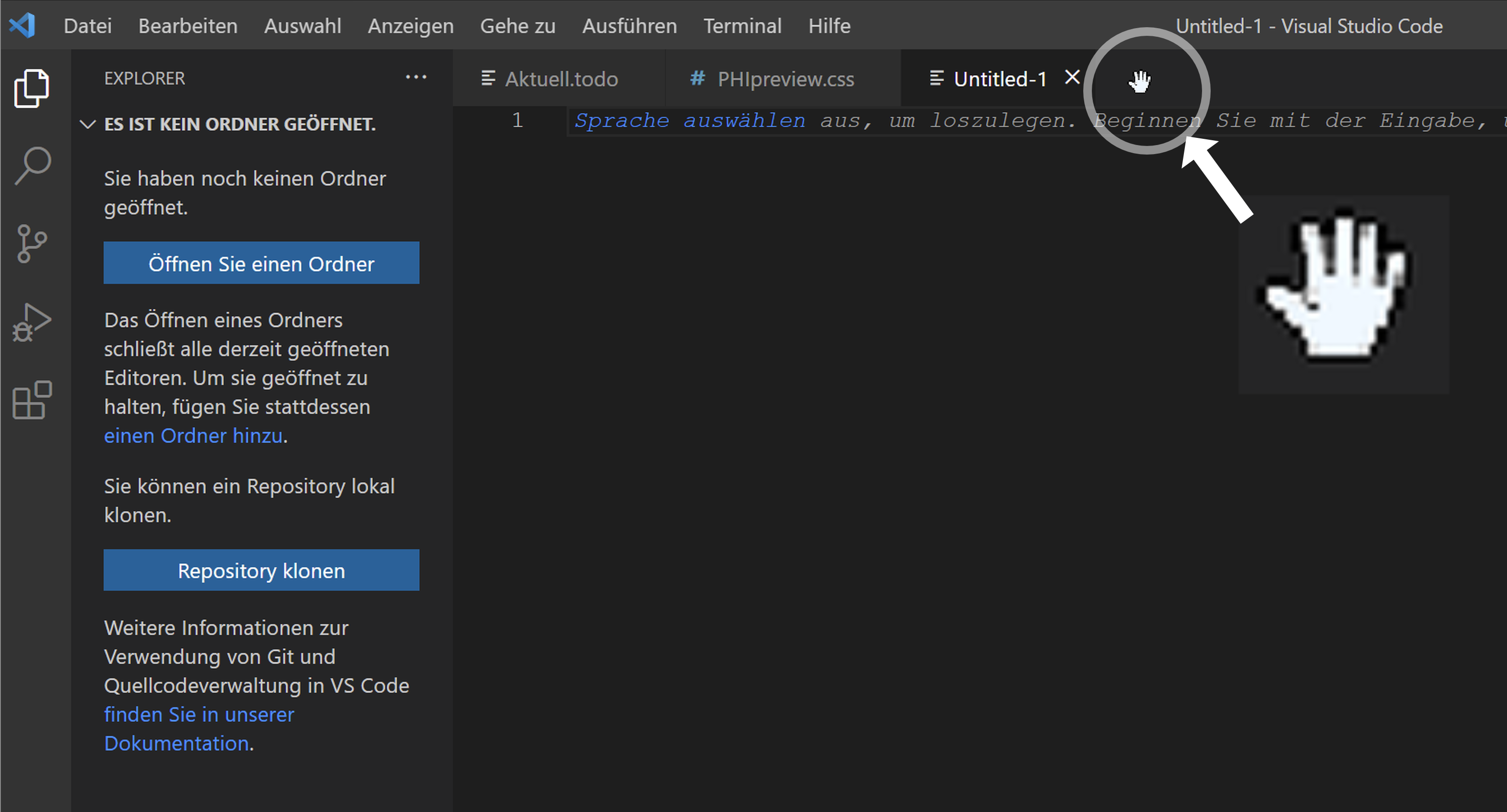Collapse 'Es ist kein Ordner geöffnet' section

[88, 124]
